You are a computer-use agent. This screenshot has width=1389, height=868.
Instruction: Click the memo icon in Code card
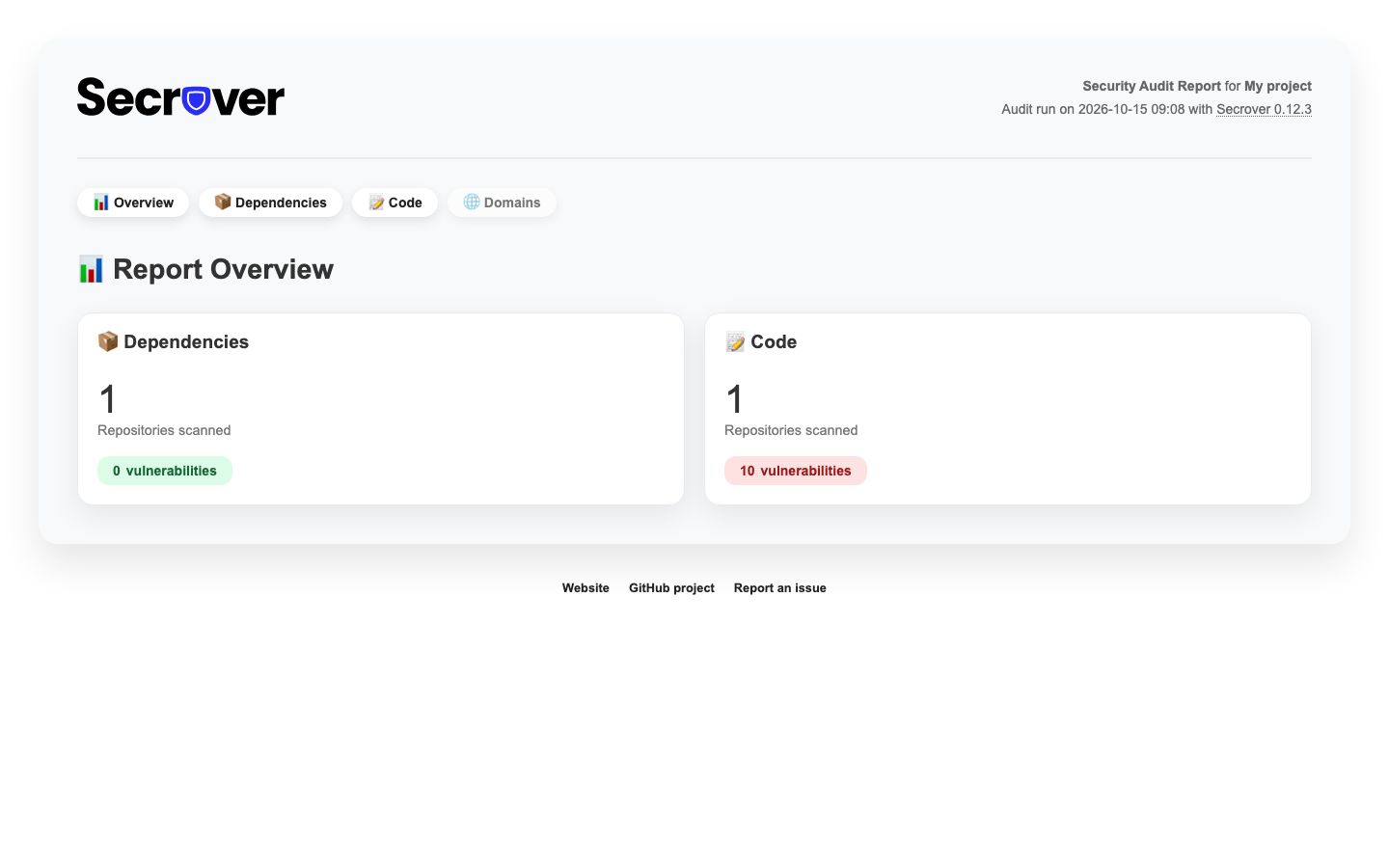(x=735, y=341)
